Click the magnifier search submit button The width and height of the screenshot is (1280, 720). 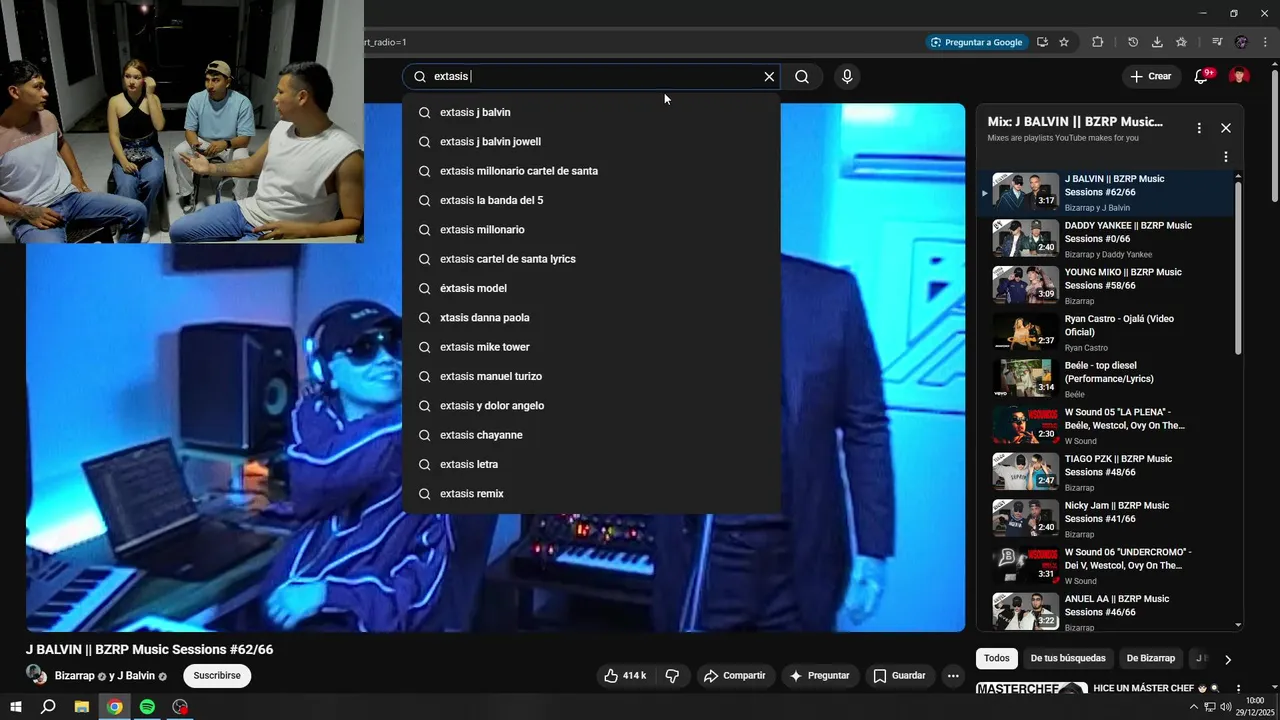pyautogui.click(x=802, y=77)
